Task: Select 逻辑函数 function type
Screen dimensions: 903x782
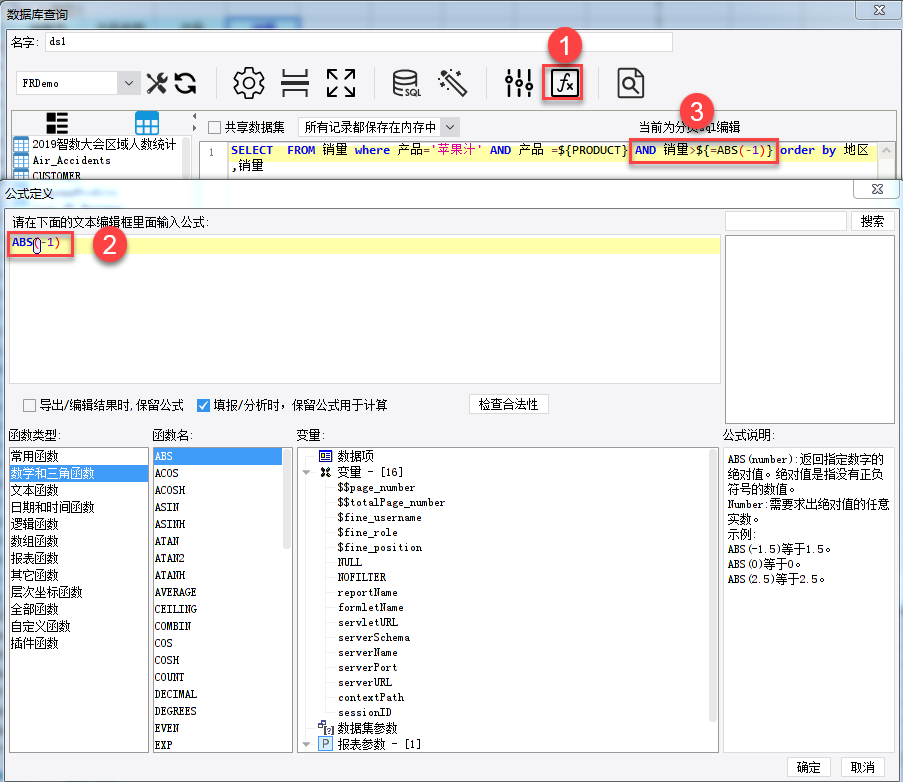Action: click(x=79, y=524)
